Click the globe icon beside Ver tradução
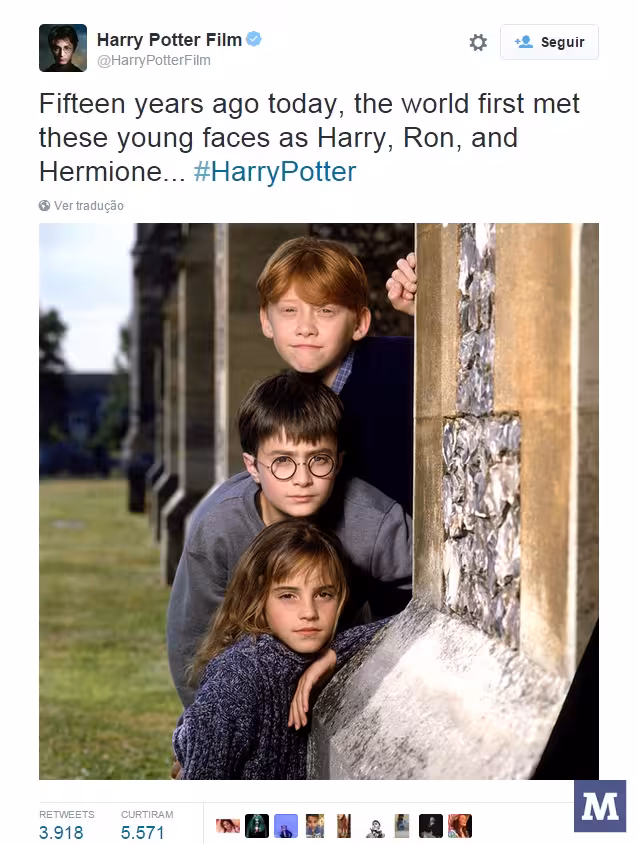Screen dimensions: 638x844 (44, 206)
